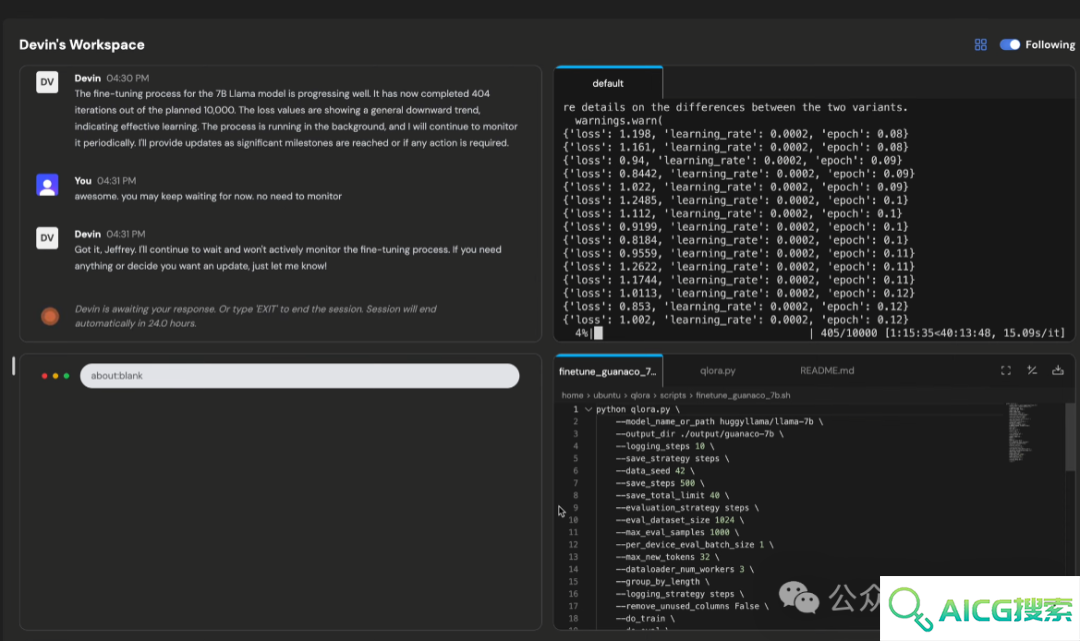Click the '--logging_strategy steps' code line

680,594
